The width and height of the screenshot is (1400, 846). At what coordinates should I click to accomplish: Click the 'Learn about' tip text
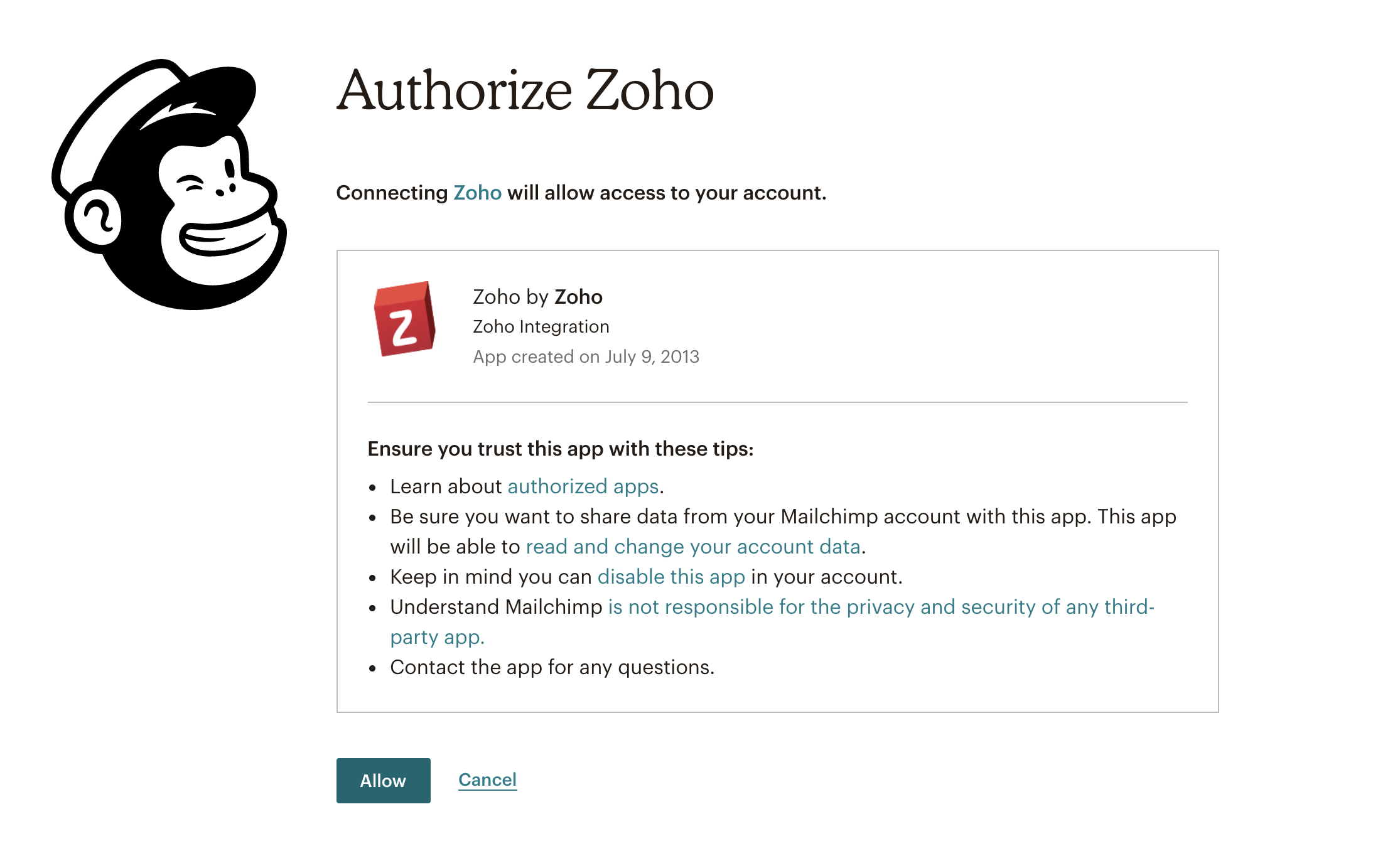click(x=445, y=486)
